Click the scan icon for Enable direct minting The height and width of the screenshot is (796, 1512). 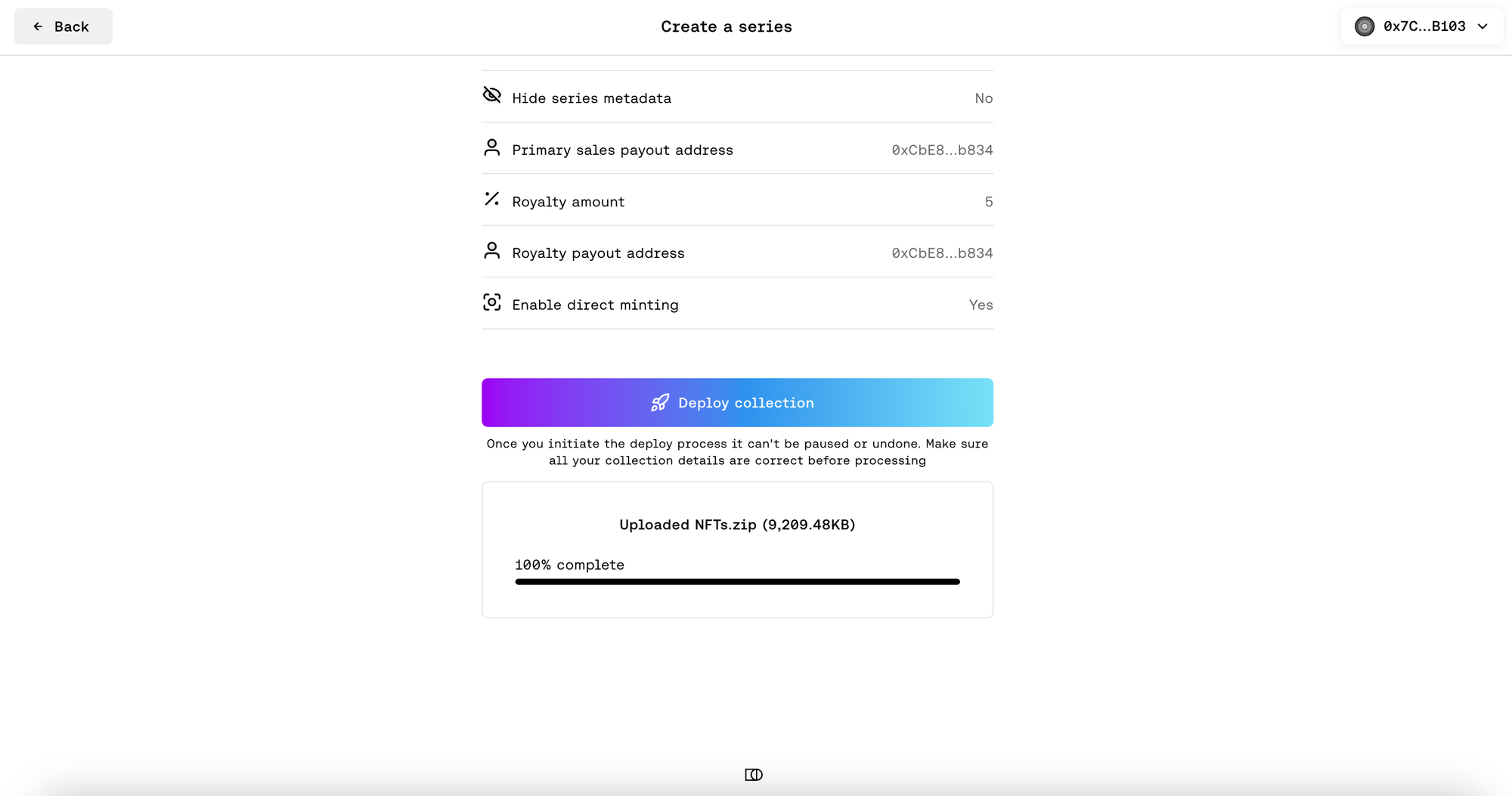pyautogui.click(x=492, y=302)
